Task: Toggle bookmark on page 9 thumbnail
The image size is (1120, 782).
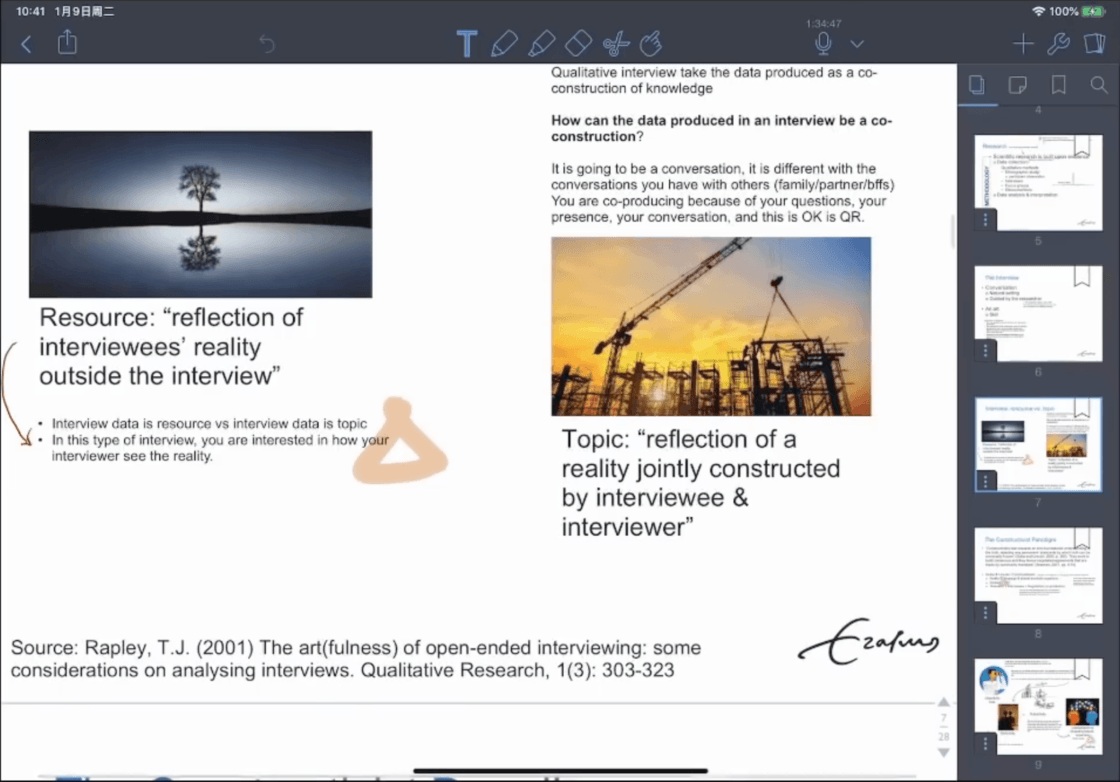Action: 1082,670
